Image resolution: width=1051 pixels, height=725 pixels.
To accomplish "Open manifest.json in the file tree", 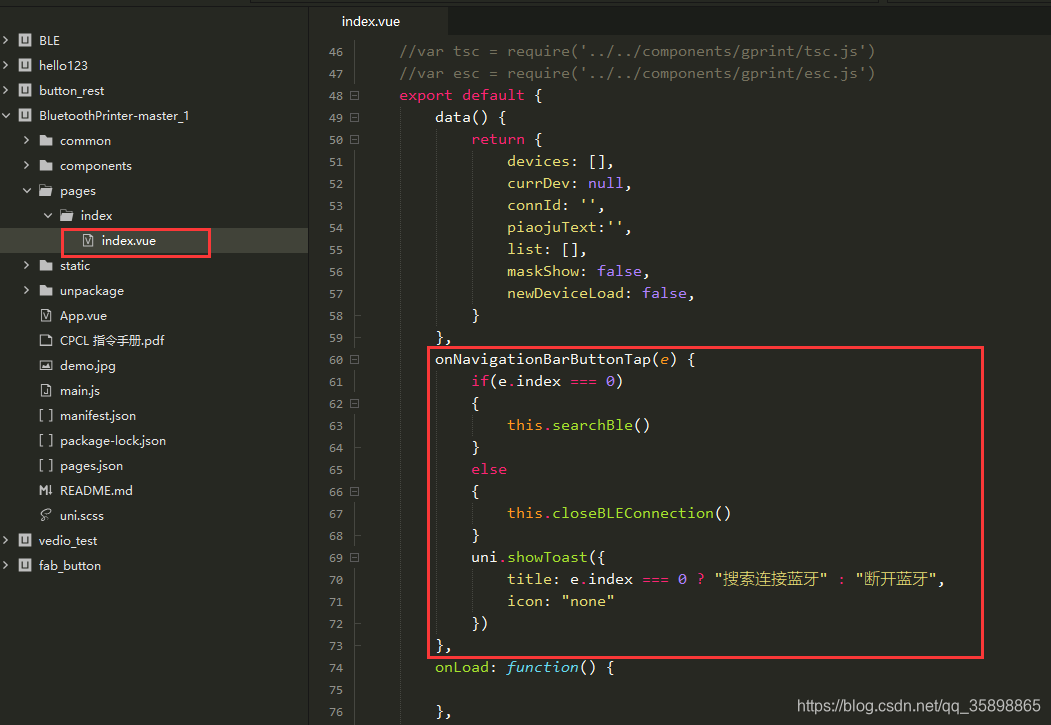I will click(x=98, y=415).
